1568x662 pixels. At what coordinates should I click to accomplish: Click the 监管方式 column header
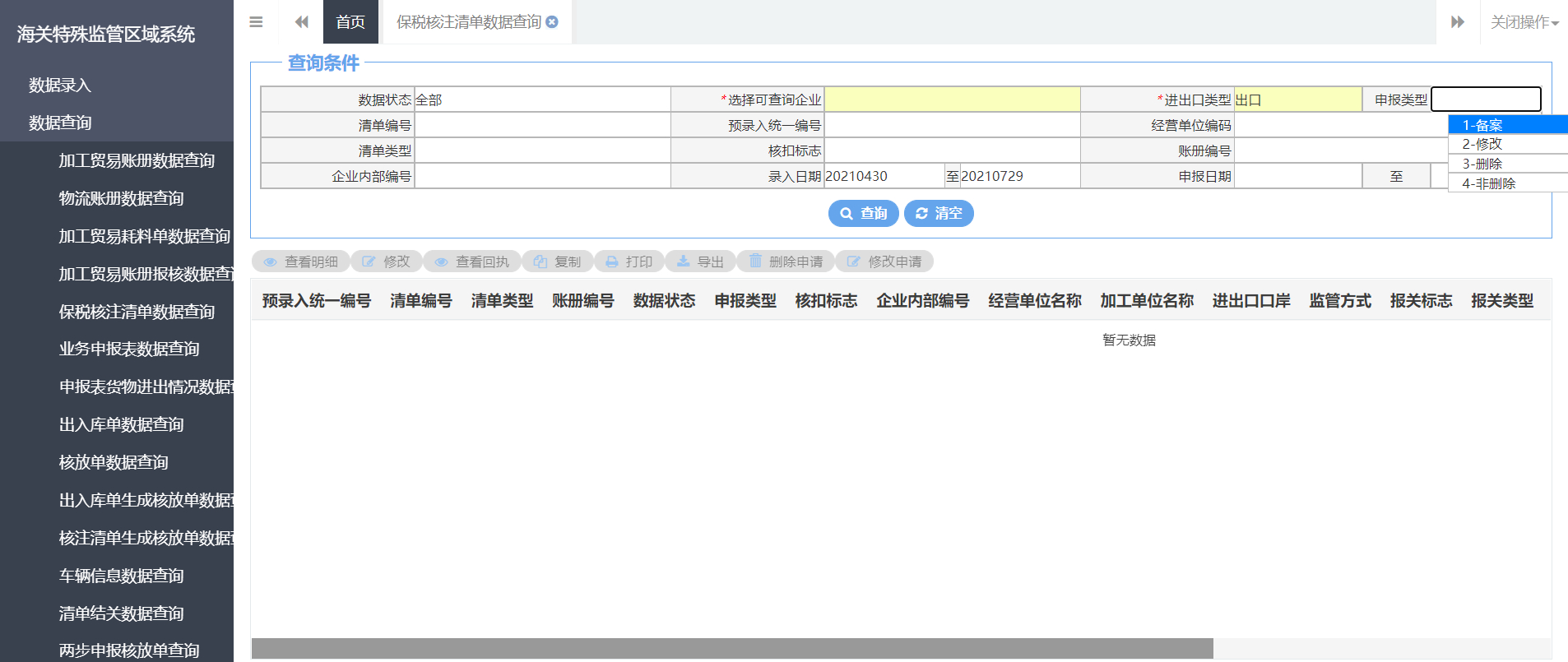[x=1340, y=301]
